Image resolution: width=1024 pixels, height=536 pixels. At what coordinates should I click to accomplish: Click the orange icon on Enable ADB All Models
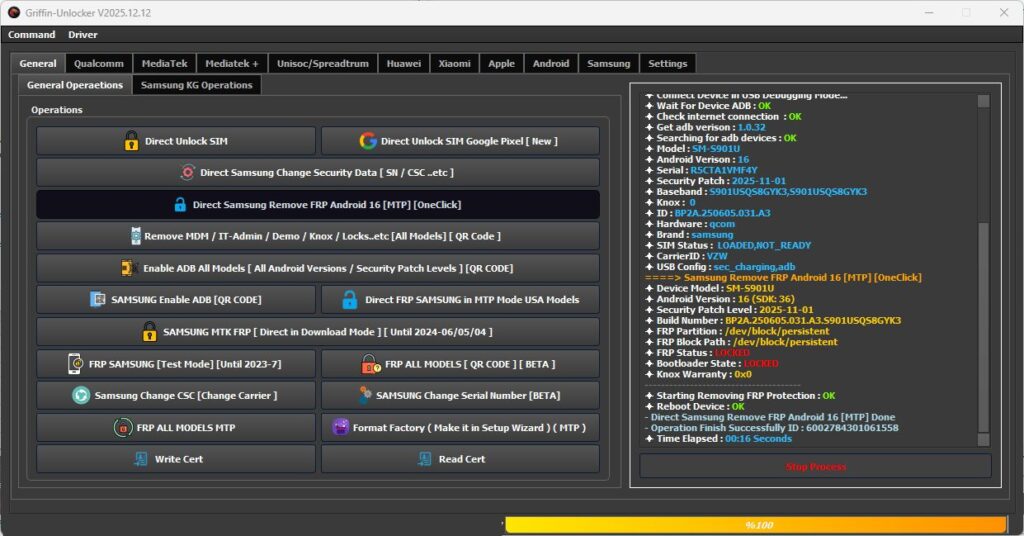click(128, 268)
